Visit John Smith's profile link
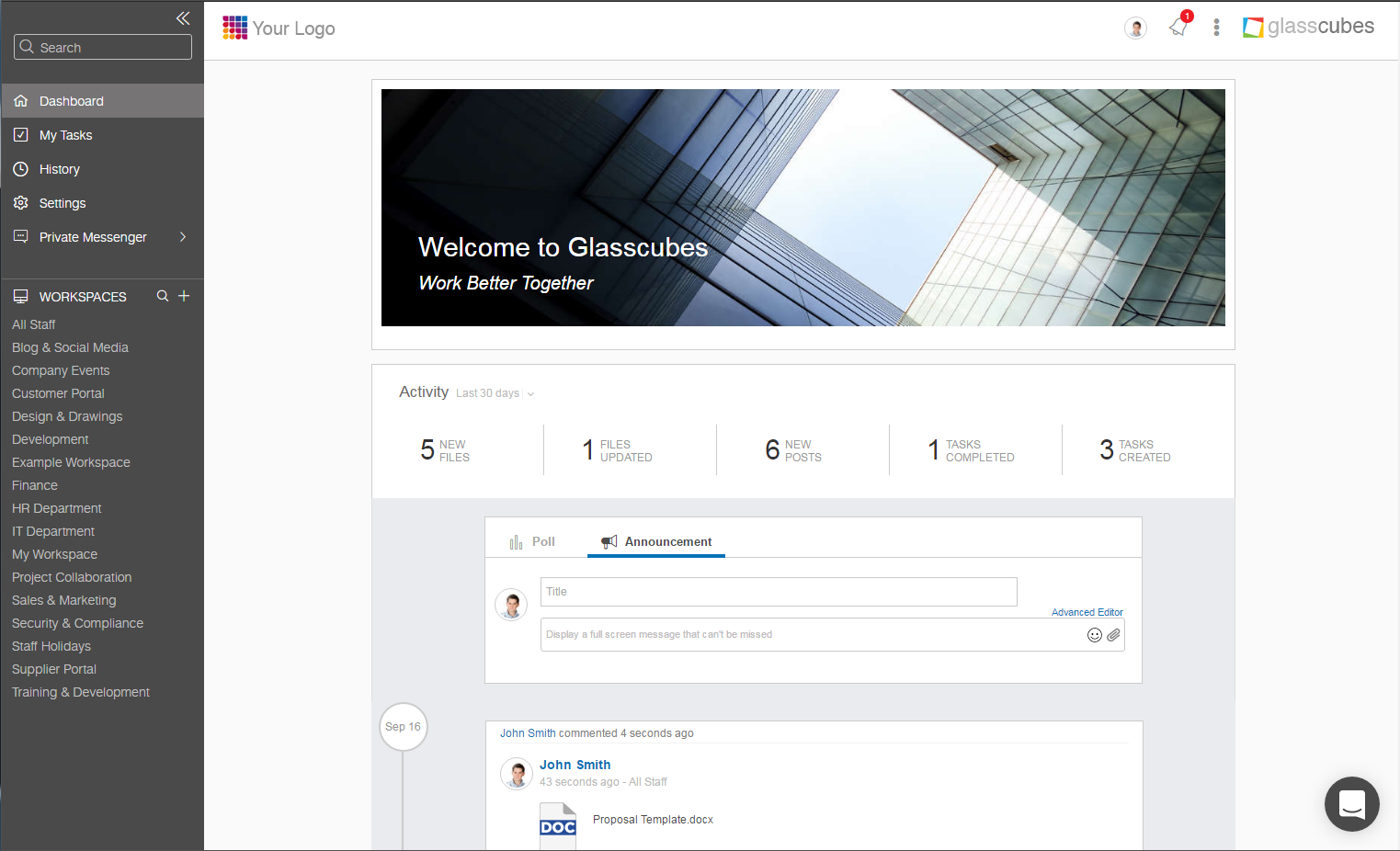1400x851 pixels. (575, 765)
